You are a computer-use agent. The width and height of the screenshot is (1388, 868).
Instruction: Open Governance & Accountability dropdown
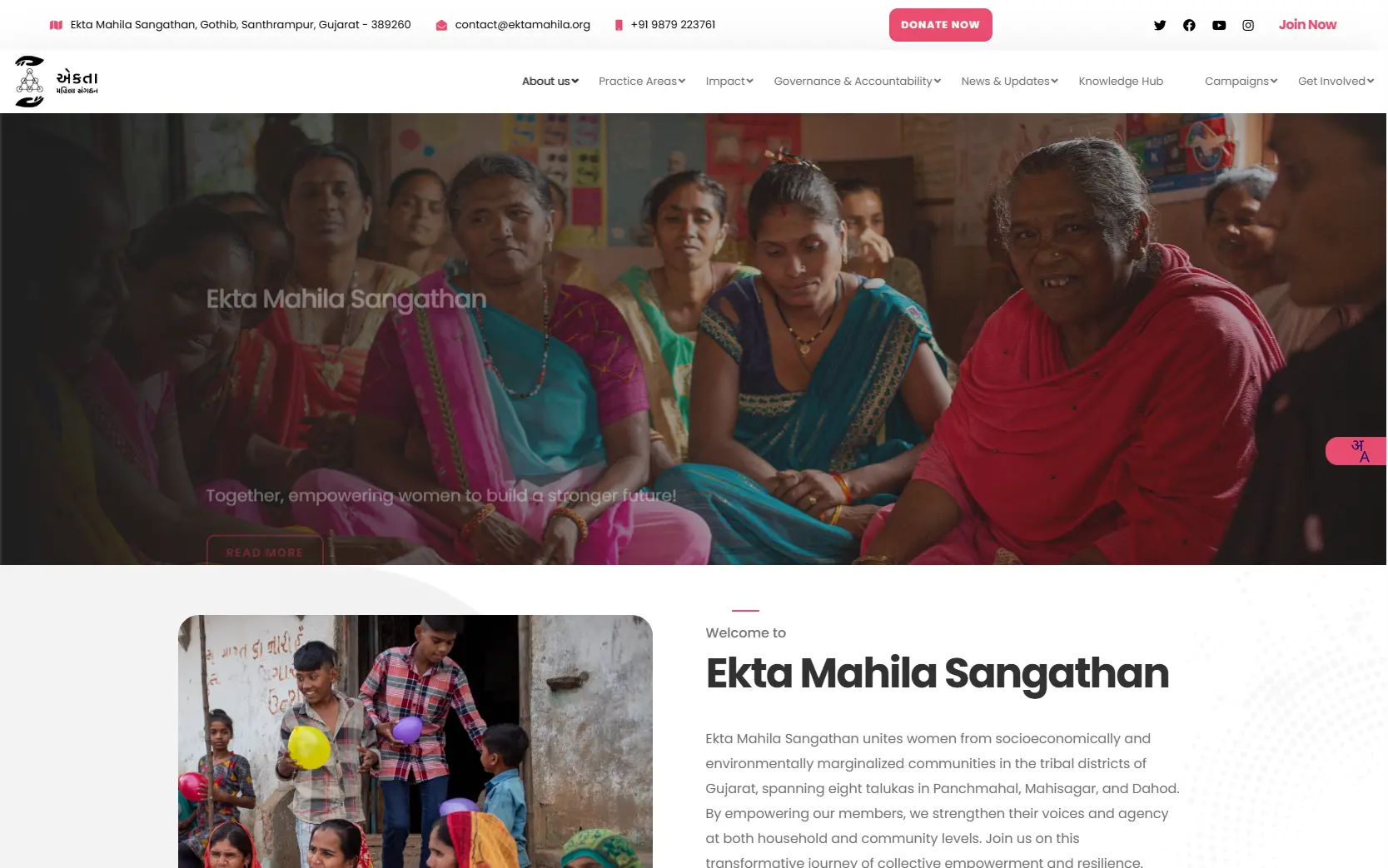coord(858,81)
